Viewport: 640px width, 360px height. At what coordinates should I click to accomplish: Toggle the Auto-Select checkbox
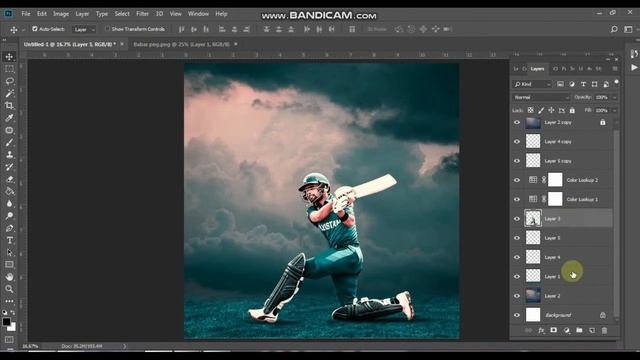click(35, 29)
